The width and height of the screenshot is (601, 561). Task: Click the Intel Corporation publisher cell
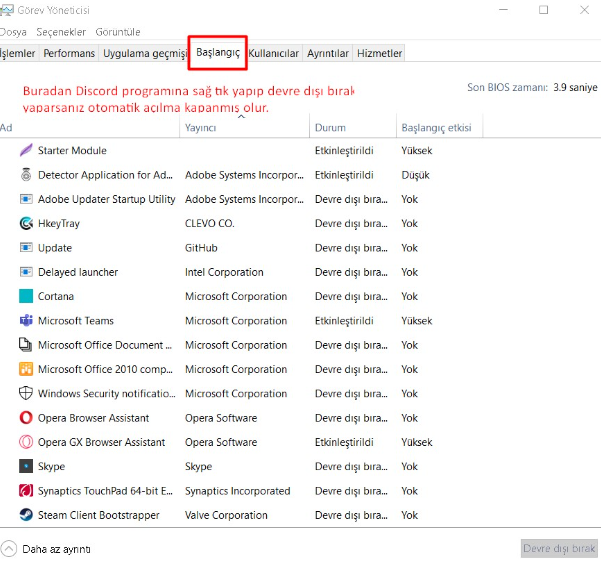(224, 272)
